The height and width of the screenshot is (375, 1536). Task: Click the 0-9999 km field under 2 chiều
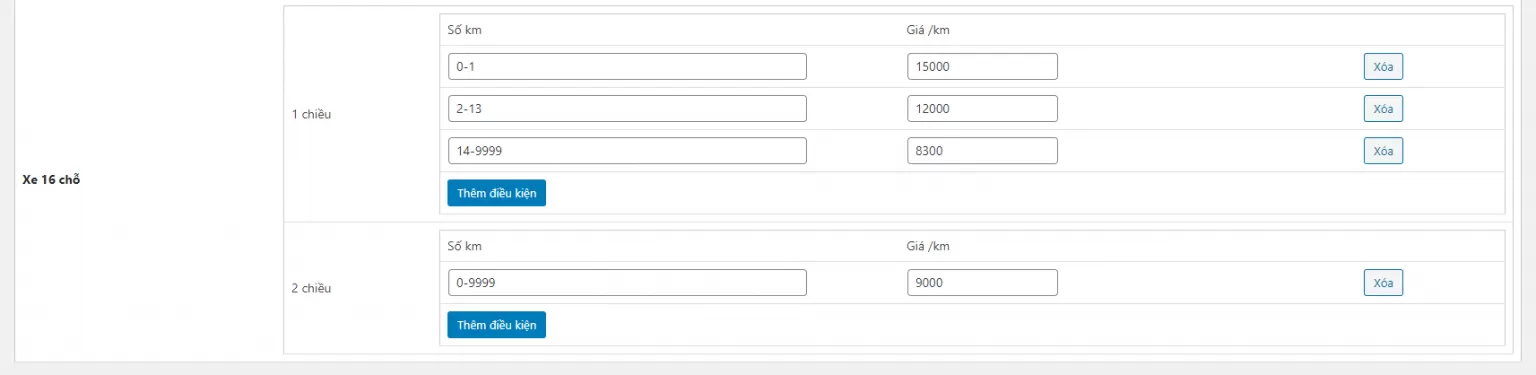[627, 283]
